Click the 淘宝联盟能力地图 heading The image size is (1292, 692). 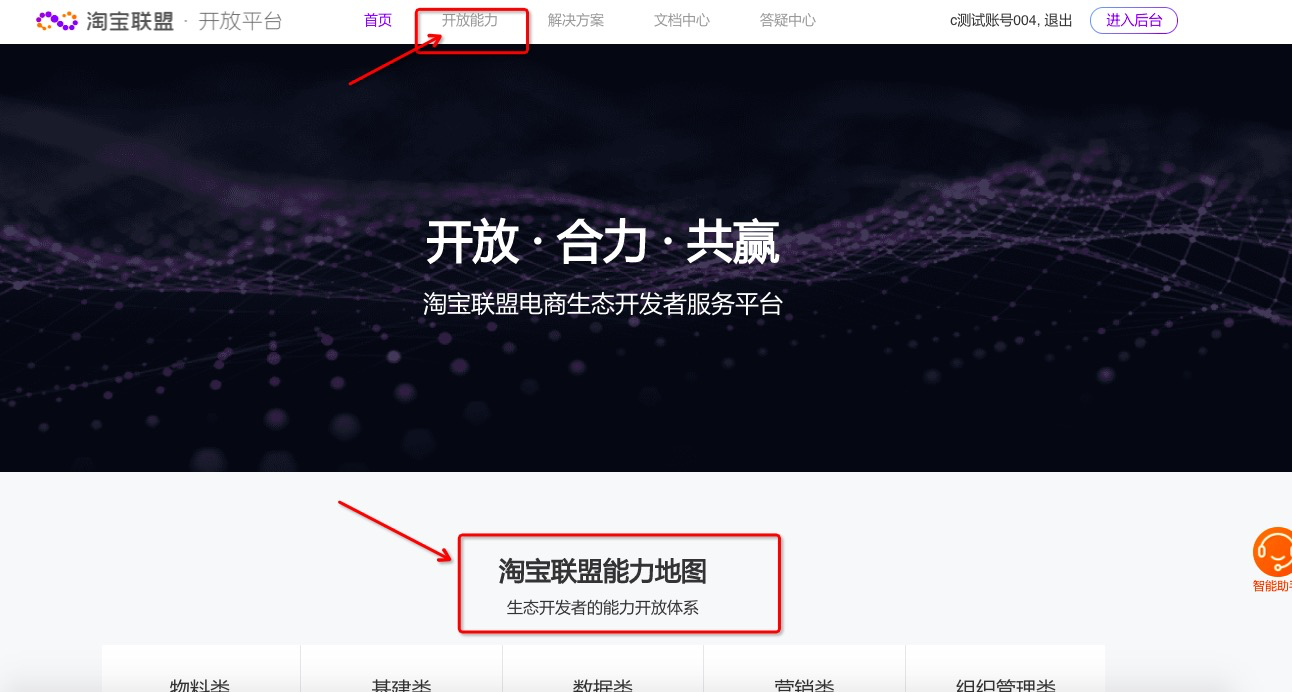click(x=603, y=571)
